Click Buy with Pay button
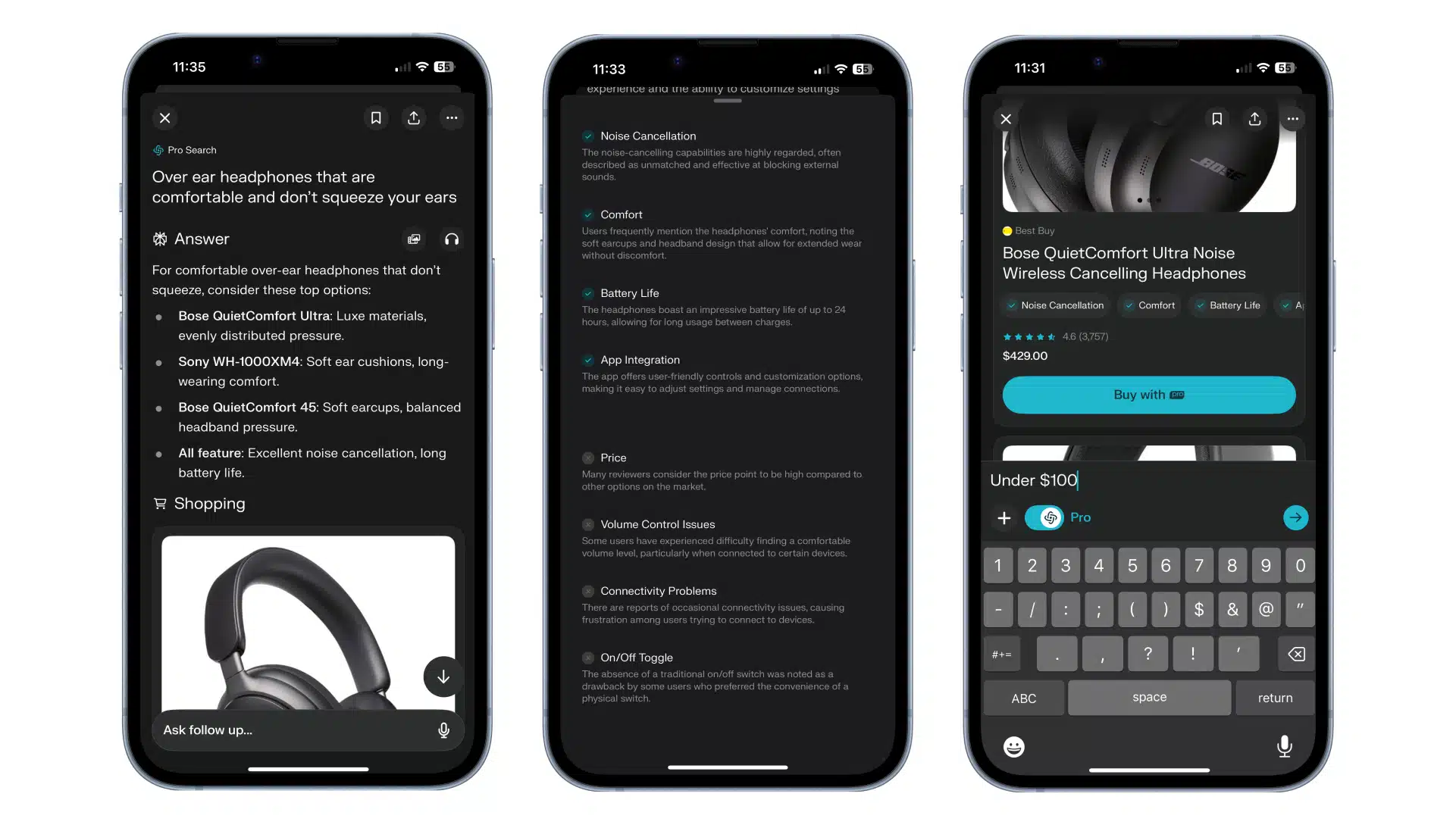 click(1149, 394)
